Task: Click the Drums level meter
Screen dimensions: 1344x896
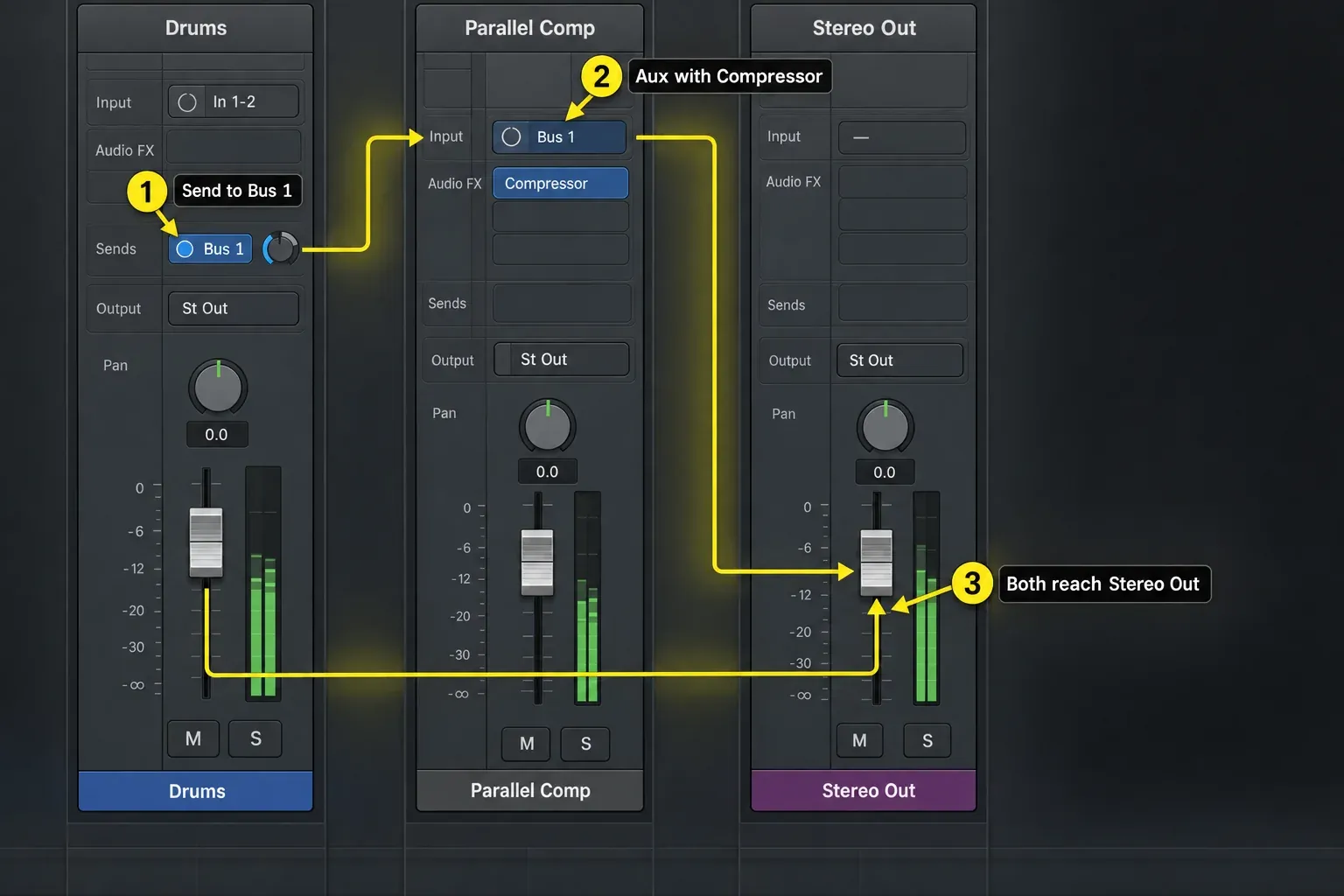Action: coord(263,584)
